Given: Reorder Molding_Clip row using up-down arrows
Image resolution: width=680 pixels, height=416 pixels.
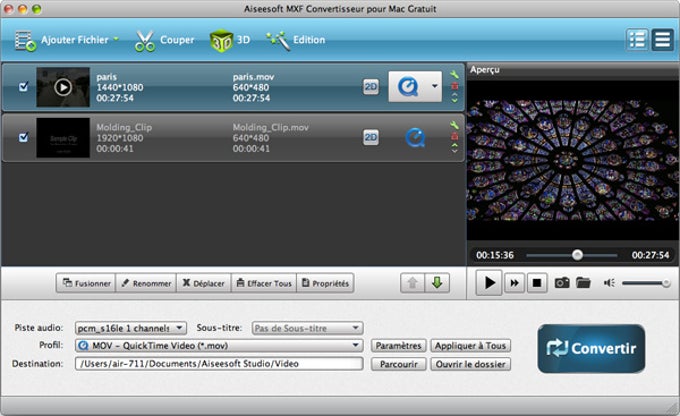Looking at the screenshot, I should [x=454, y=148].
